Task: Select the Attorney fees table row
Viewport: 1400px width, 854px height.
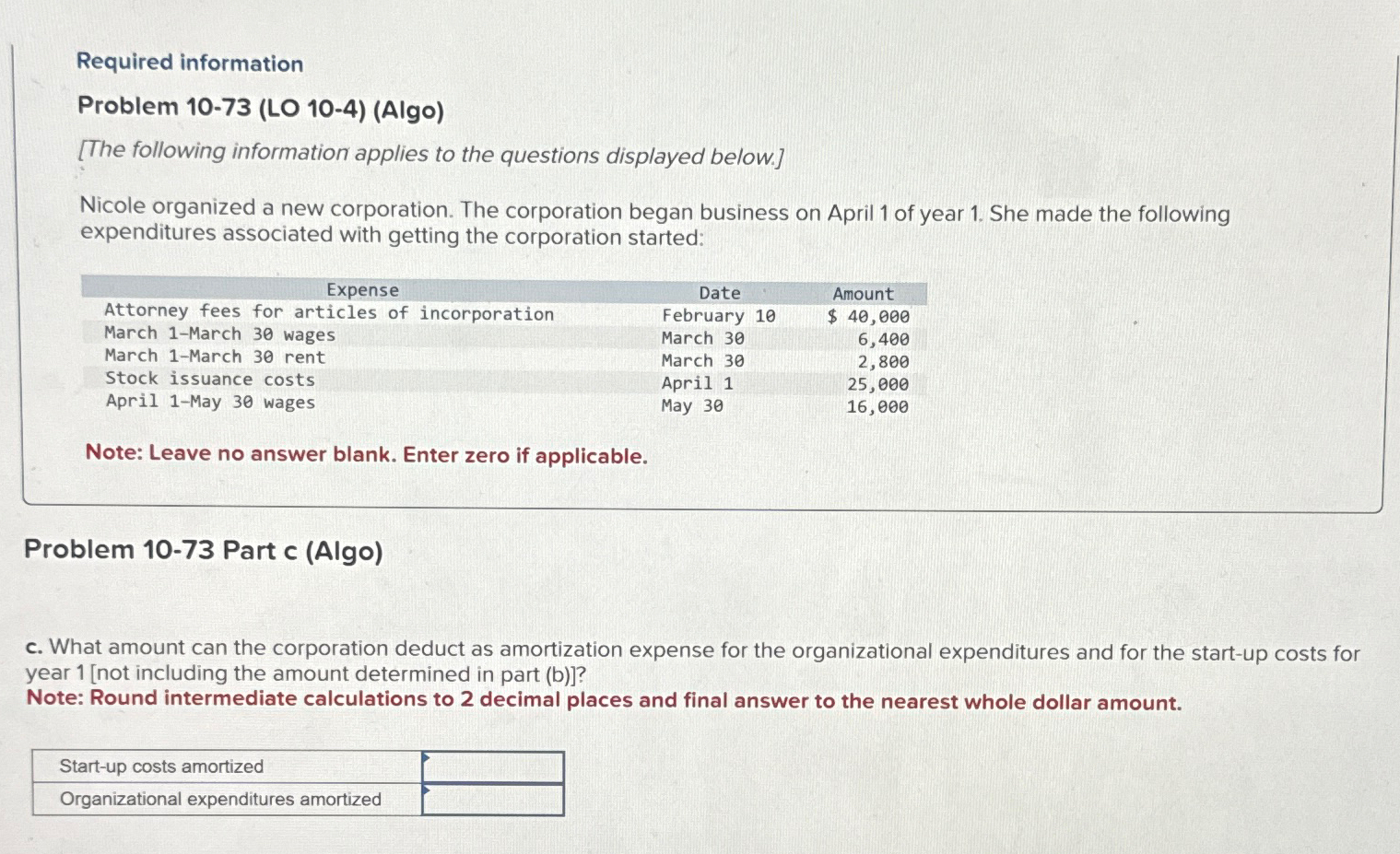Action: pos(329,313)
